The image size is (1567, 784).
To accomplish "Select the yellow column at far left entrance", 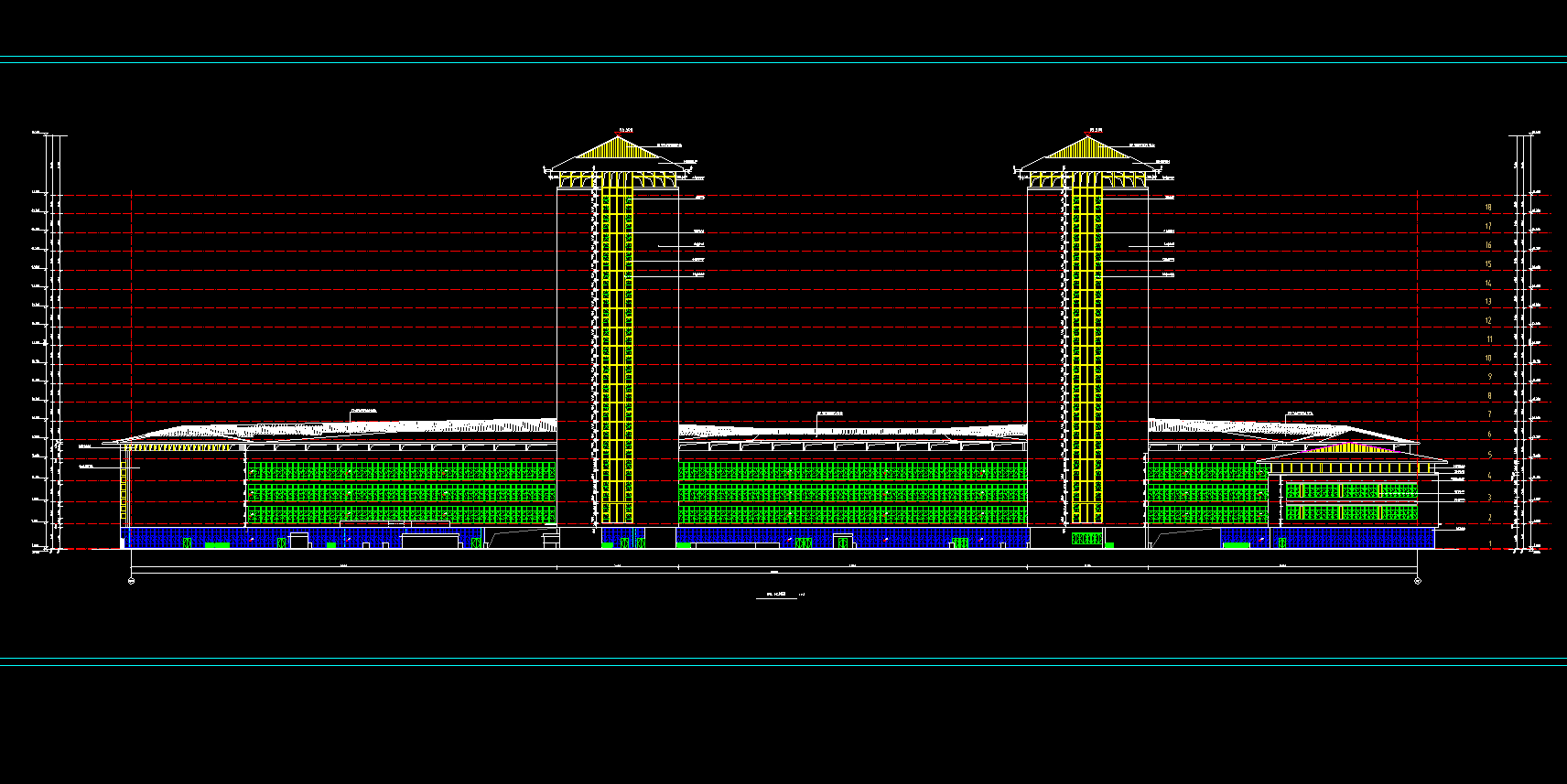I will [x=124, y=488].
